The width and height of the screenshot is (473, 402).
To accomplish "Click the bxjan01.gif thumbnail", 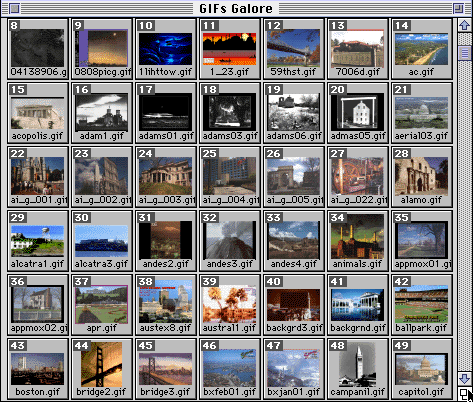I will click(x=294, y=369).
